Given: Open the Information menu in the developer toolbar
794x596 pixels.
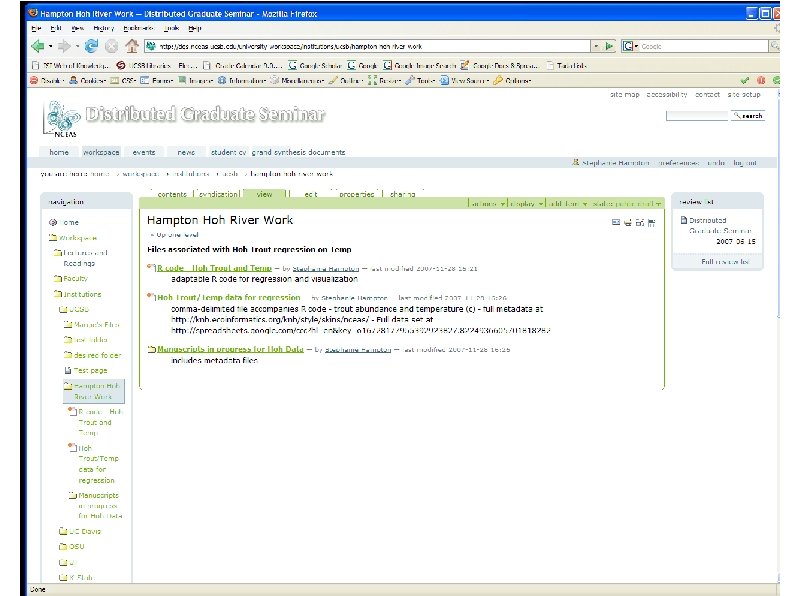Looking at the screenshot, I should [x=242, y=81].
